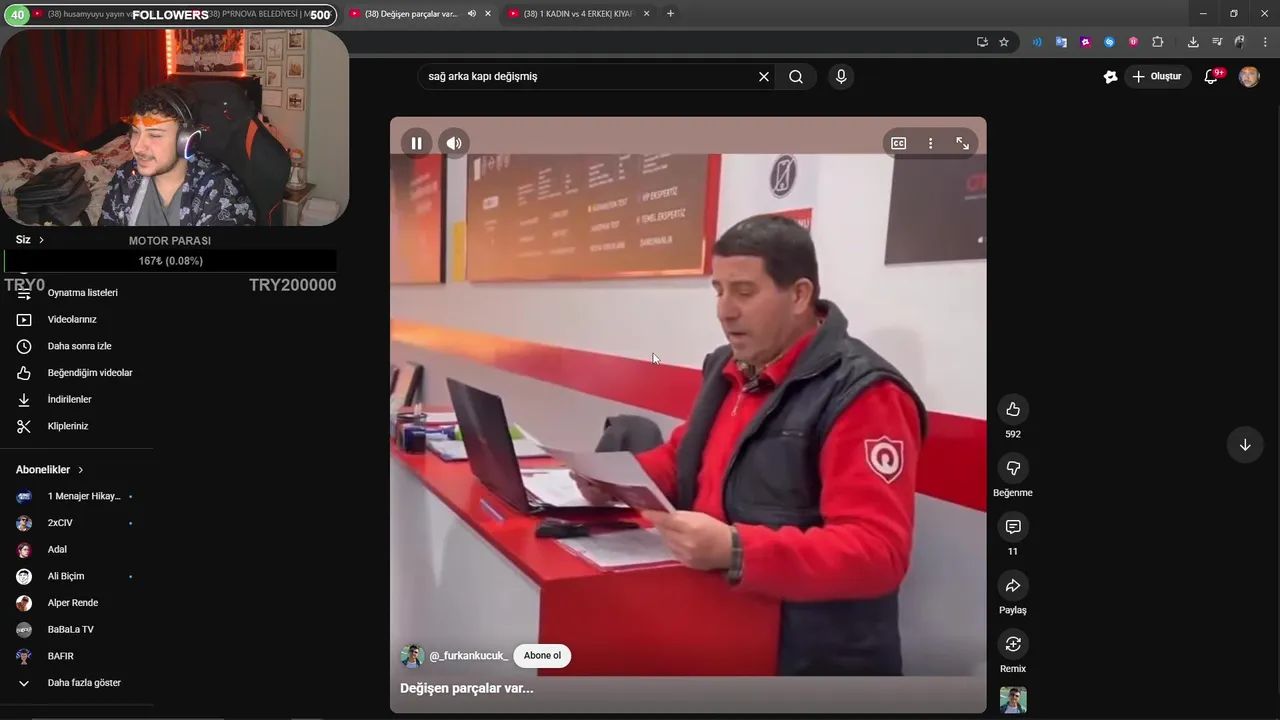Open the browser Extensions puzzle menu
Image resolution: width=1280 pixels, height=720 pixels.
tap(1158, 42)
